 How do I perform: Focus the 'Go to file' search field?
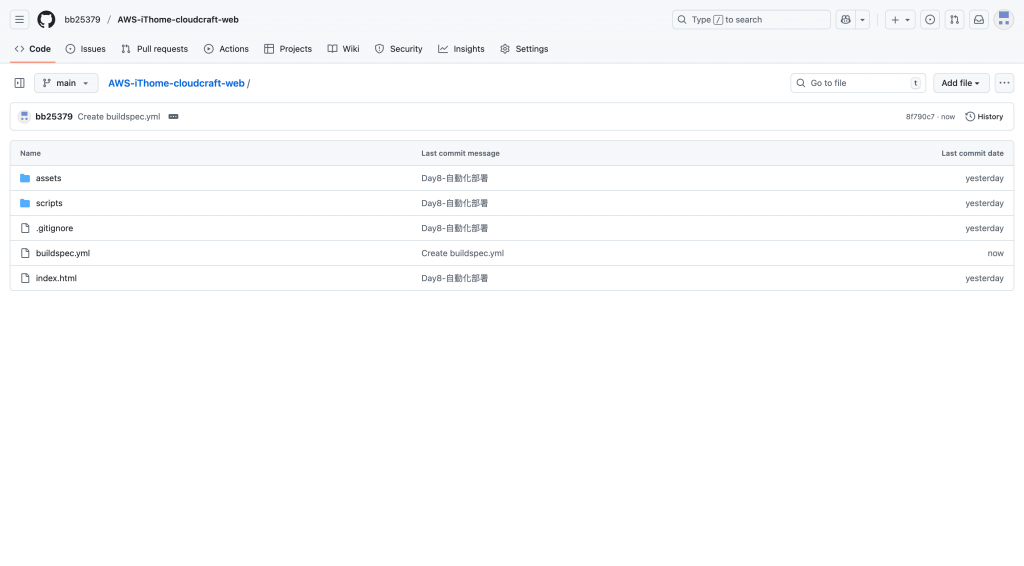point(857,83)
